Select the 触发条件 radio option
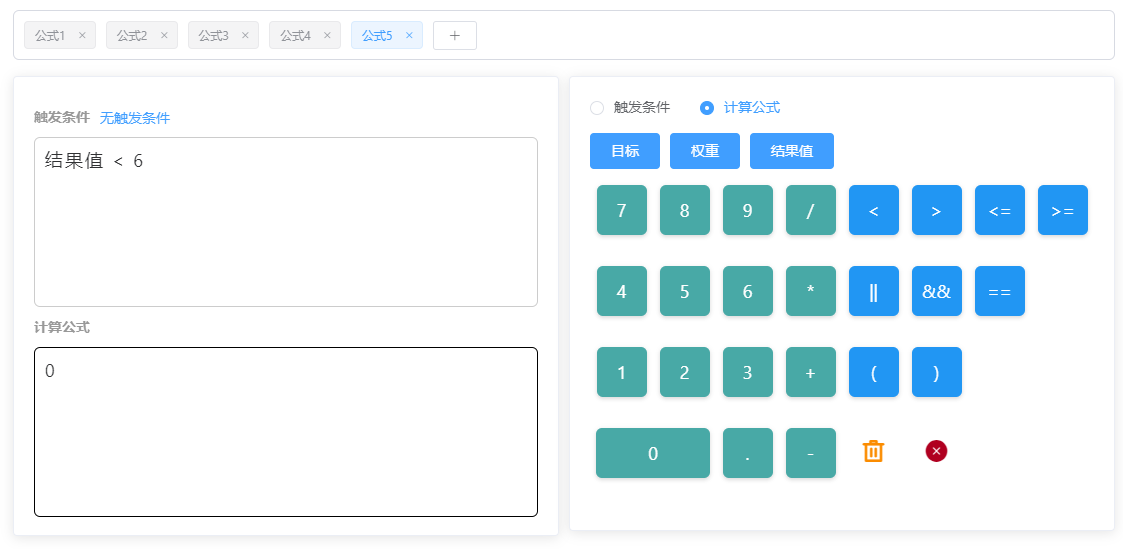The height and width of the screenshot is (549, 1123). click(598, 108)
